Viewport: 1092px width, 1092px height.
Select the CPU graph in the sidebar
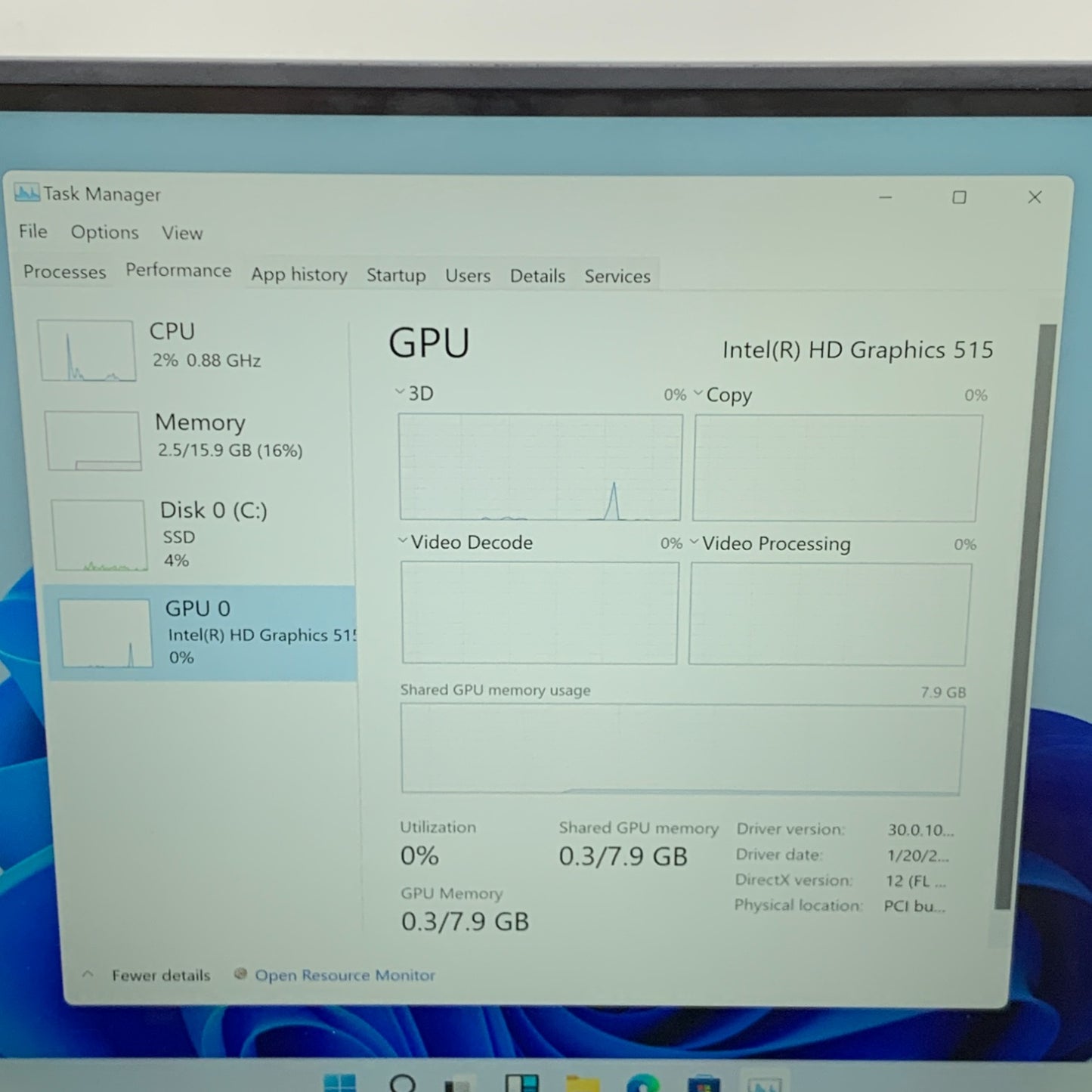[87, 349]
